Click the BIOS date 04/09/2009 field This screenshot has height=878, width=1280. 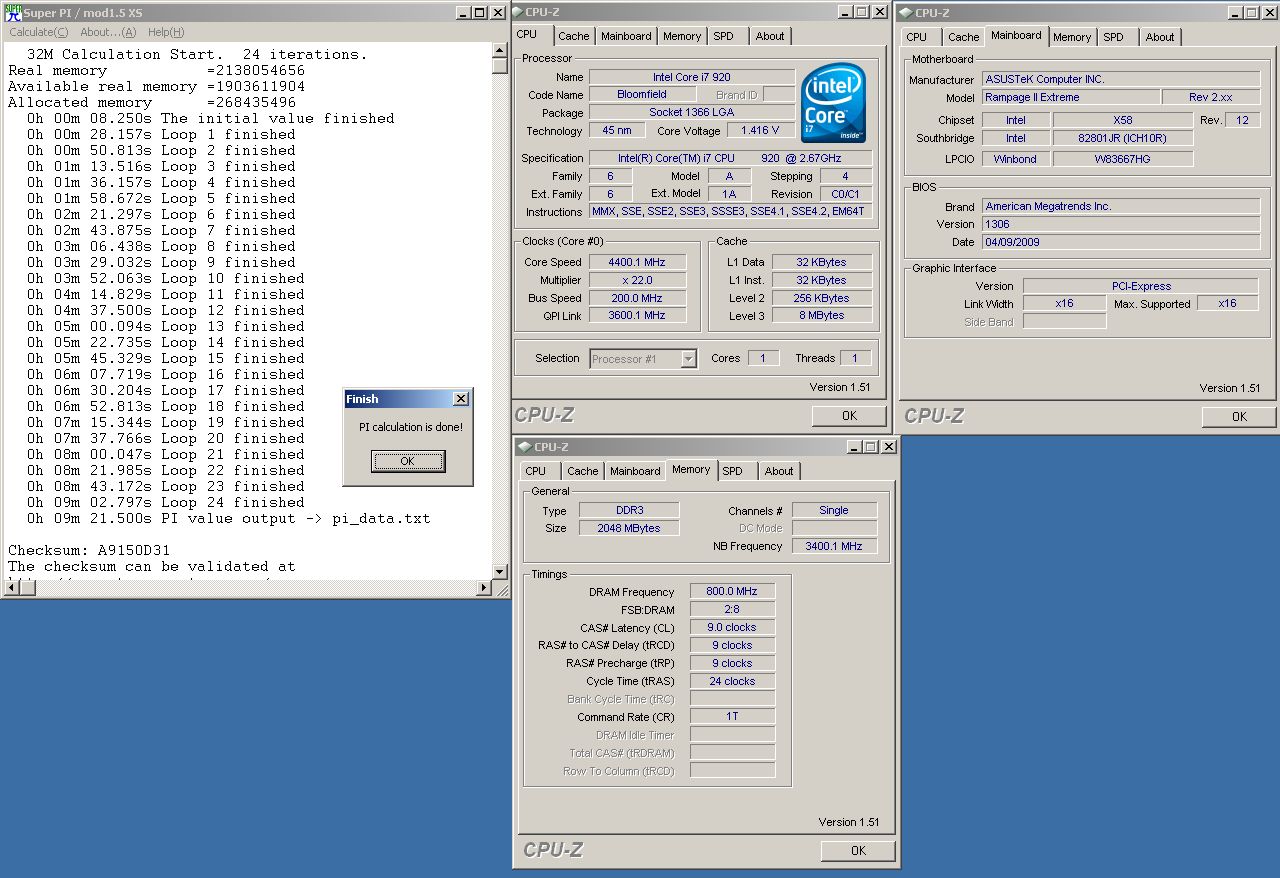coord(1121,242)
